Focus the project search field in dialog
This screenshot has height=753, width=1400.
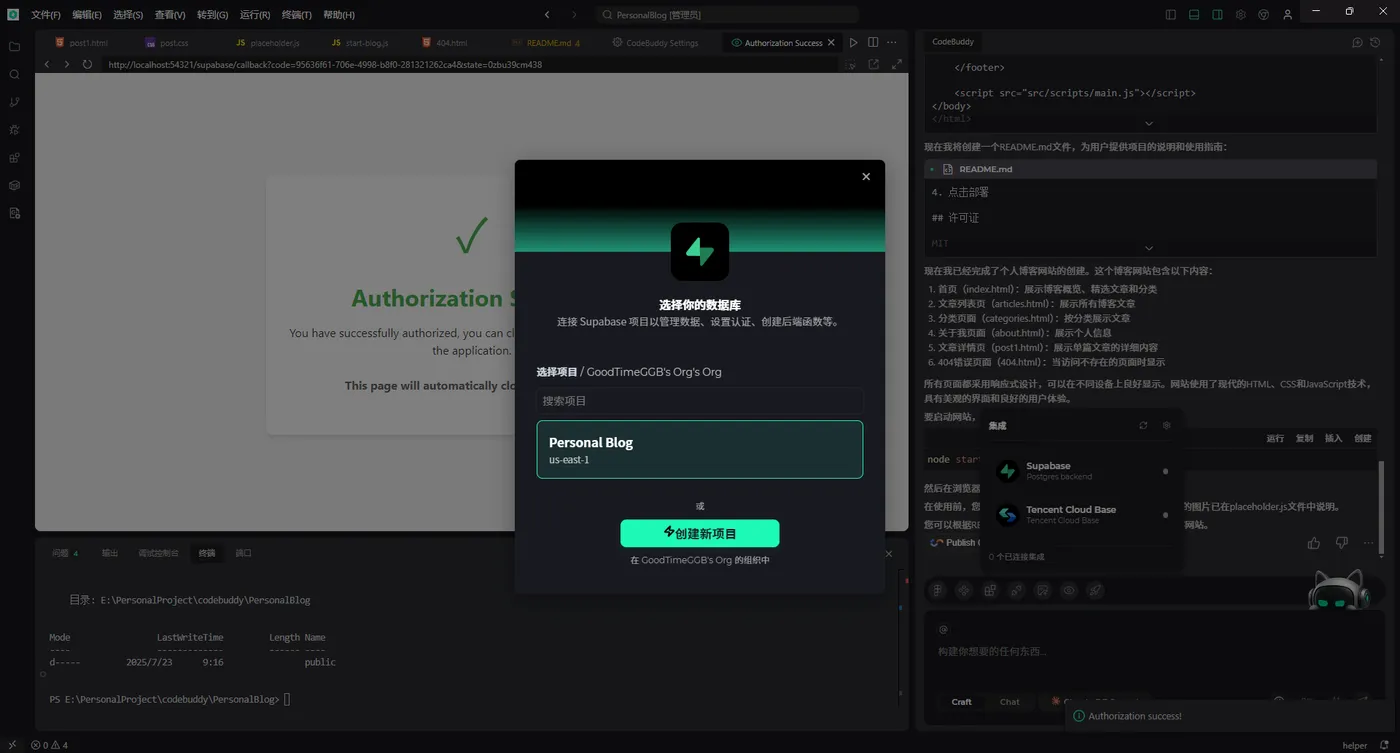pyautogui.click(x=700, y=401)
